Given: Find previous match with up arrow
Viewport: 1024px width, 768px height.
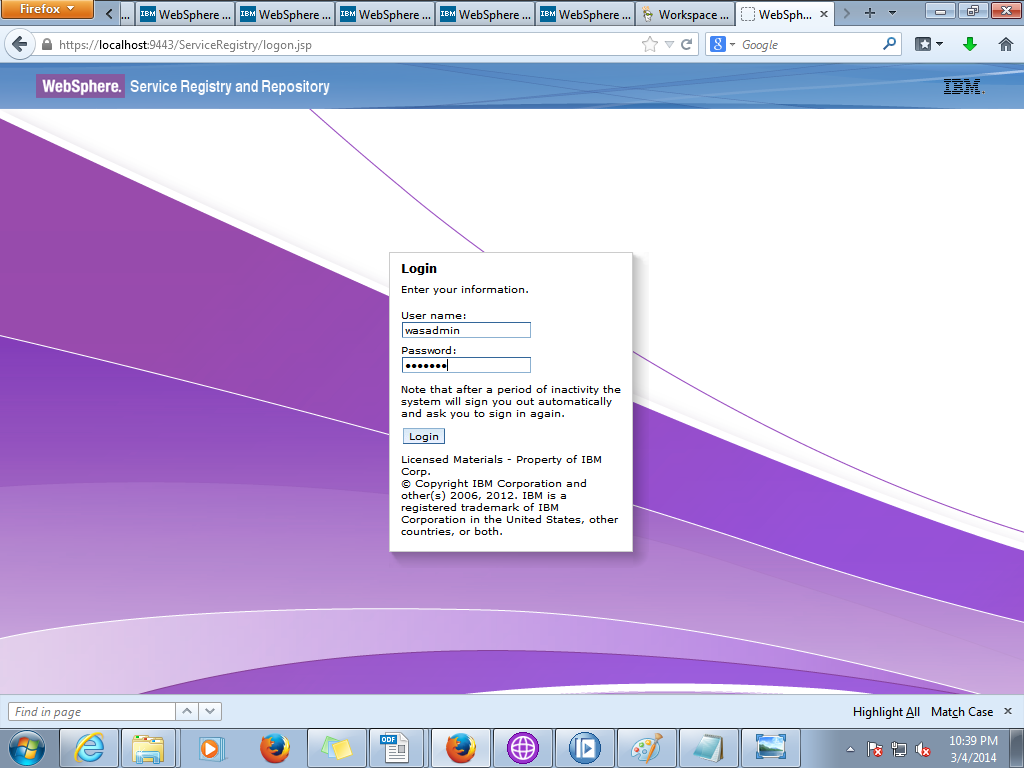Looking at the screenshot, I should [x=187, y=711].
